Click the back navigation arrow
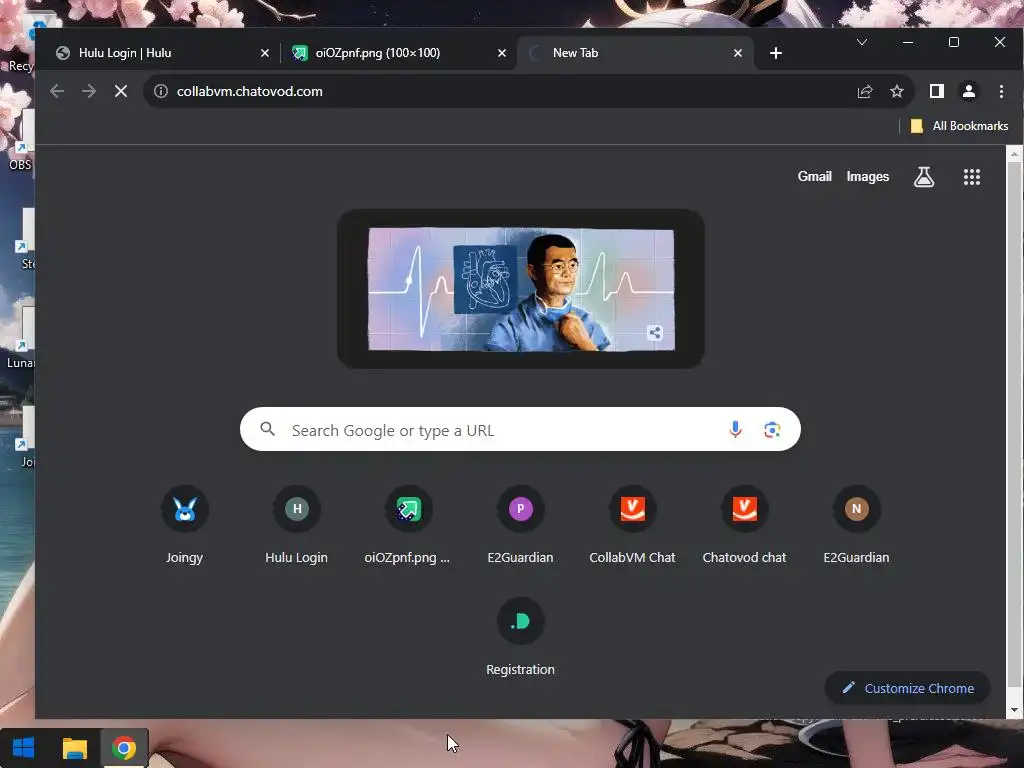 pos(57,91)
